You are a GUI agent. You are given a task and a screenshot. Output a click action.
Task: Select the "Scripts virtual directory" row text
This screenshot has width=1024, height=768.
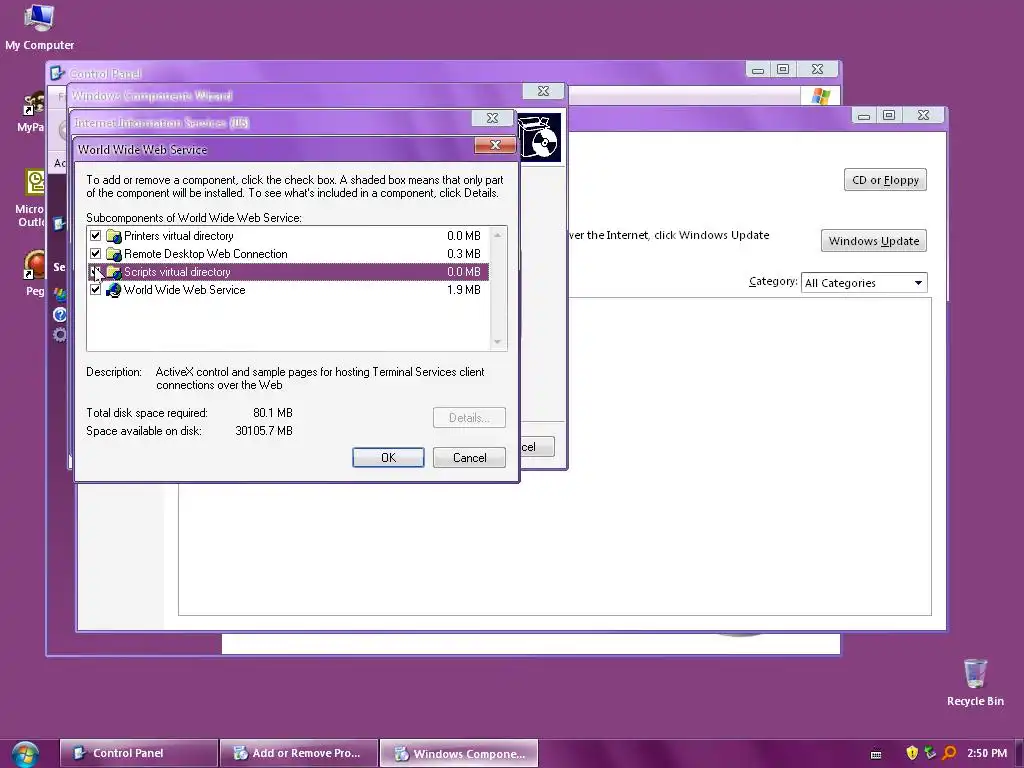pos(177,272)
